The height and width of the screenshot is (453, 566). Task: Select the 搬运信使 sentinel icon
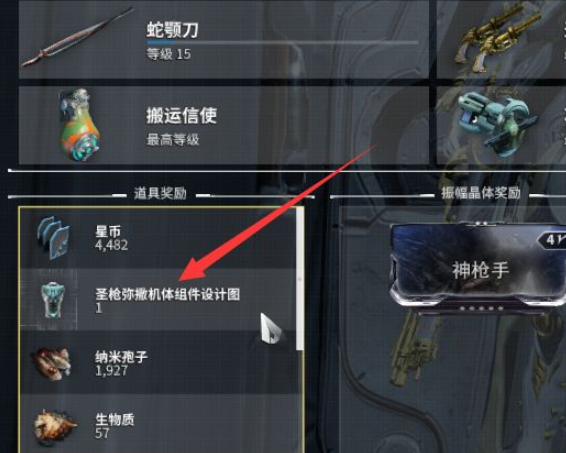pos(79,125)
